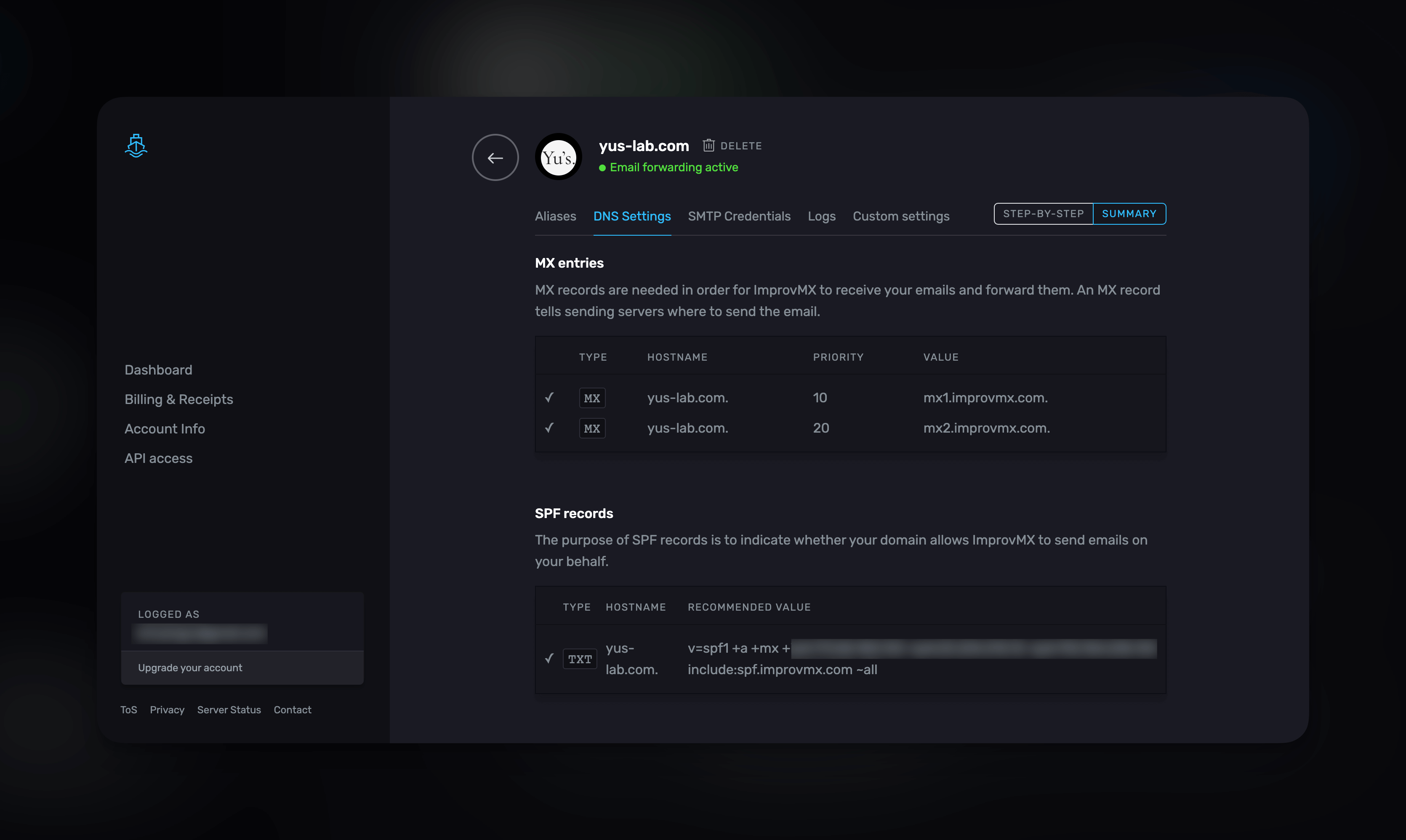Click the MX badge for priority 10
The height and width of the screenshot is (840, 1406).
[x=592, y=398]
